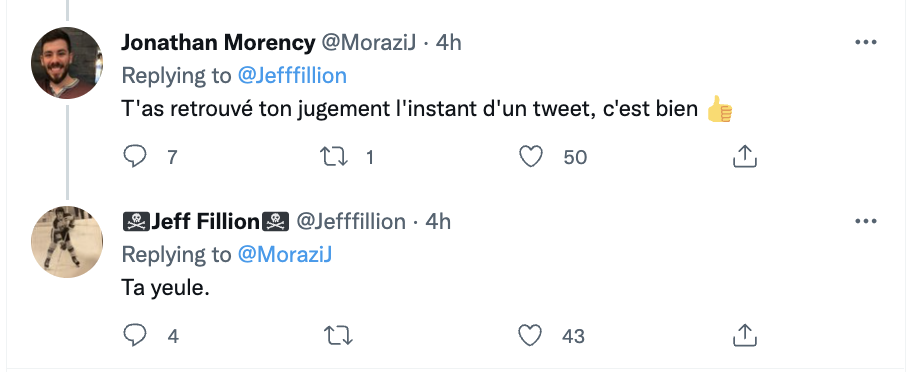Open more options on Jeff Fillion's tweet
918x372 pixels.
865,221
